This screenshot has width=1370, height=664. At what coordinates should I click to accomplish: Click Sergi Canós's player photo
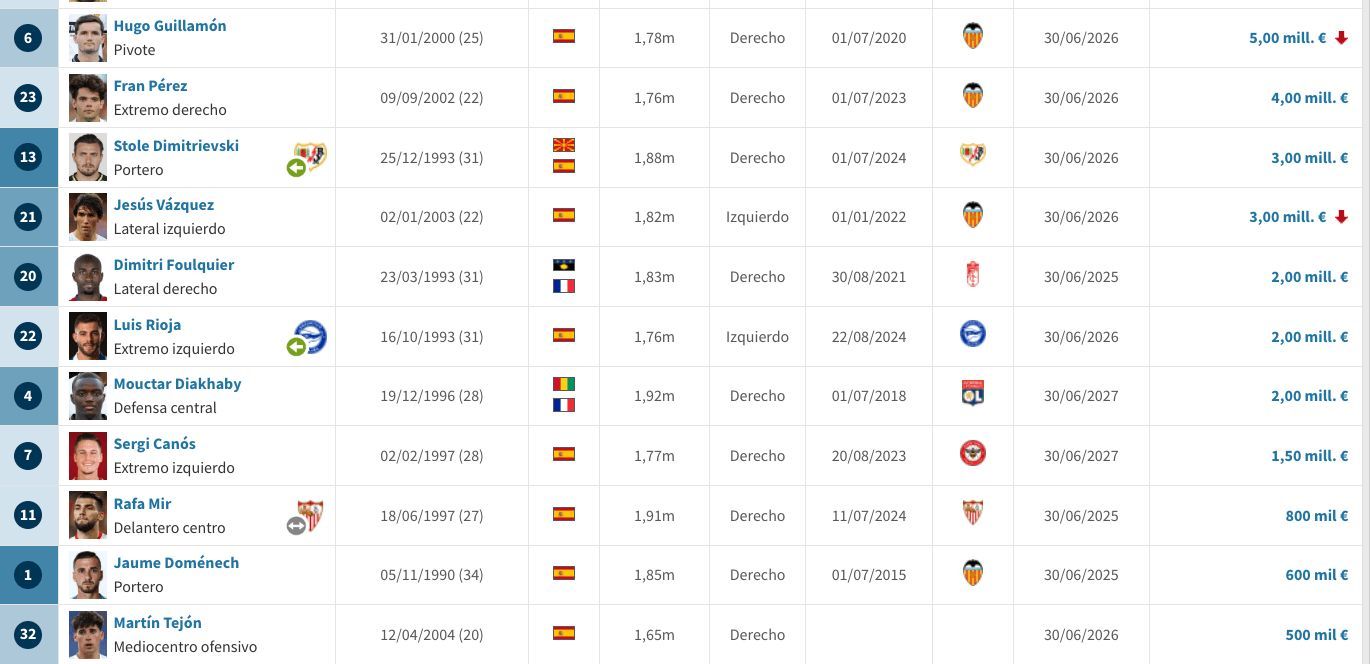87,455
